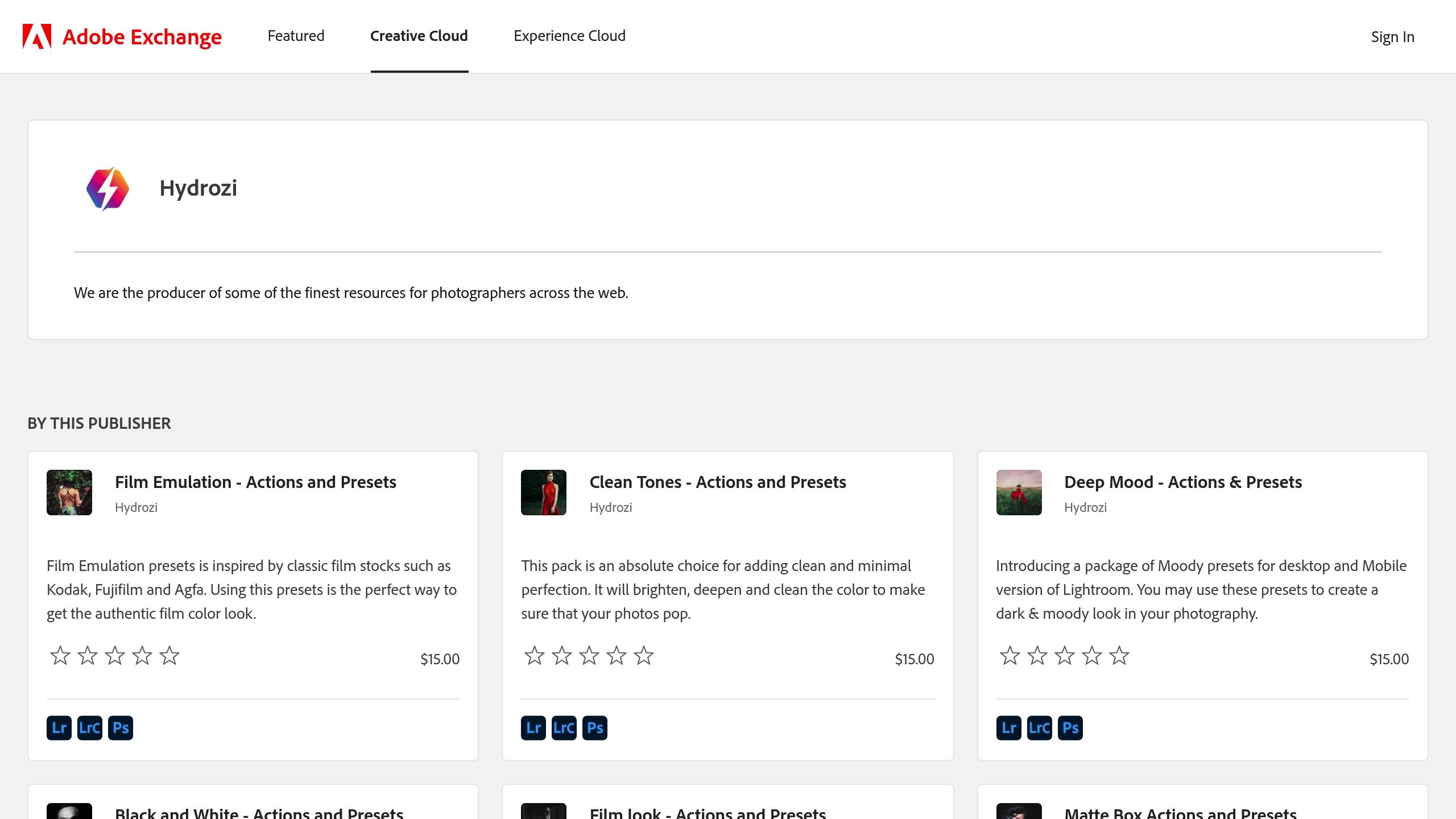Click fifth rating star on Deep Mood
The height and width of the screenshot is (819, 1456).
tap(1119, 656)
